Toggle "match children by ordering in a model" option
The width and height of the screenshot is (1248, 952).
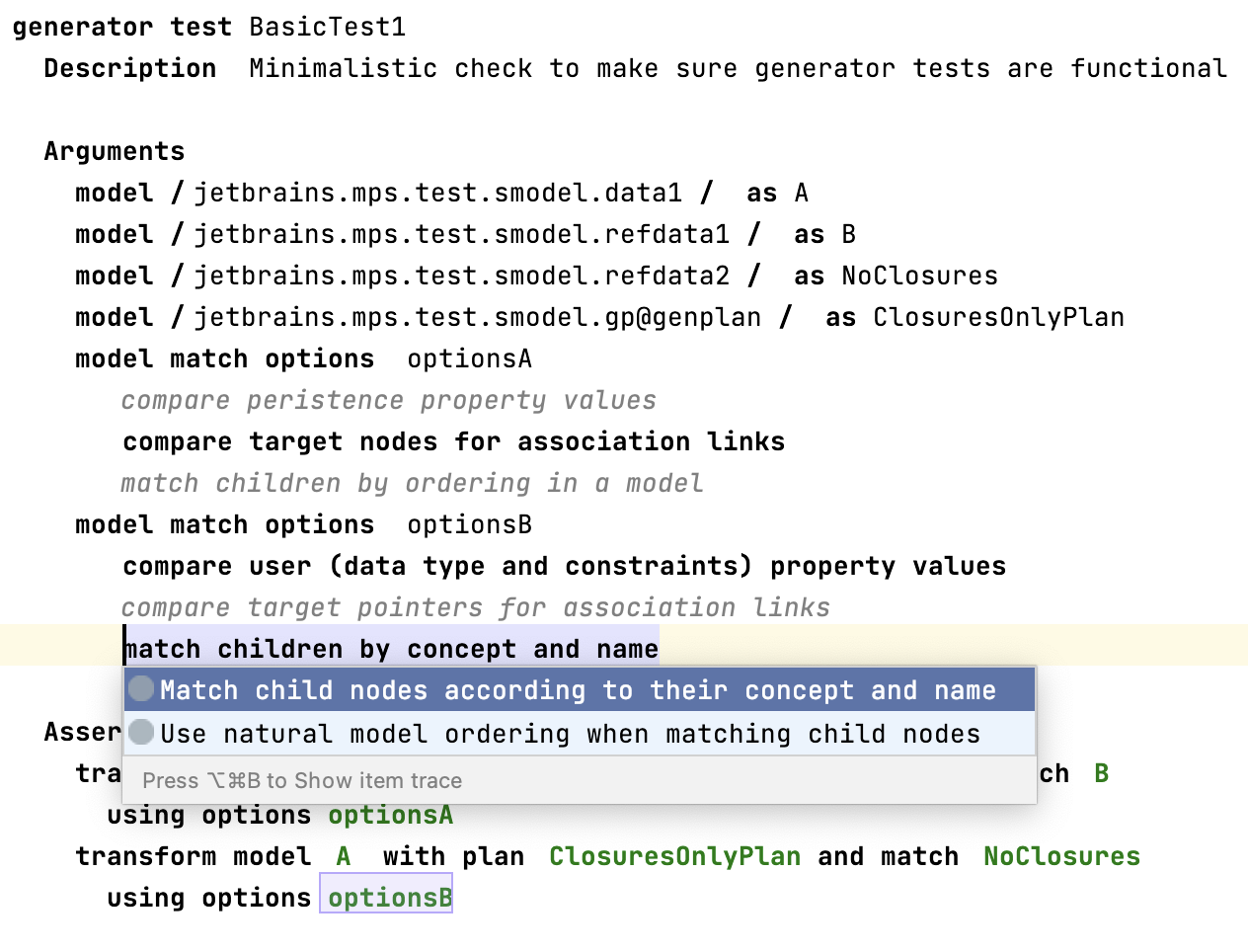(x=412, y=483)
